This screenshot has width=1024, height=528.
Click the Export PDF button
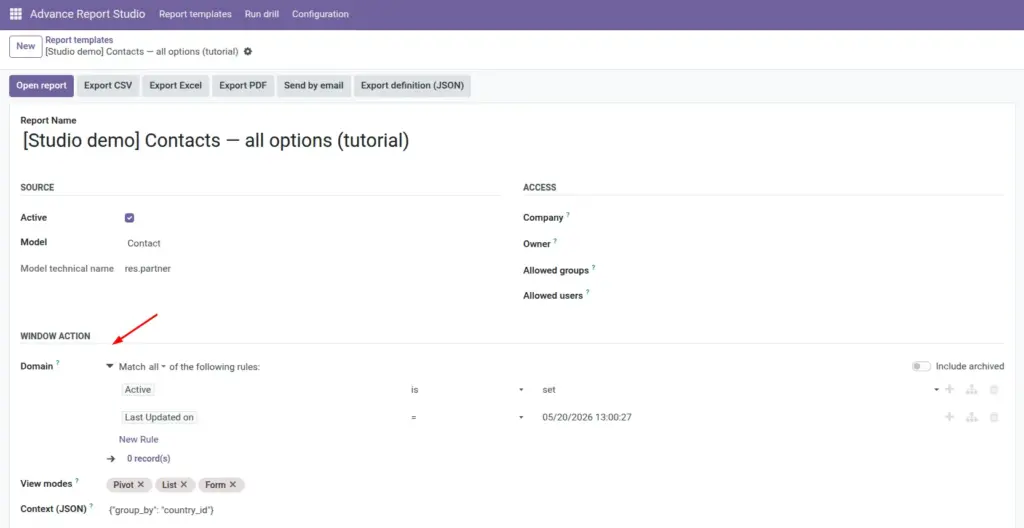(x=243, y=86)
